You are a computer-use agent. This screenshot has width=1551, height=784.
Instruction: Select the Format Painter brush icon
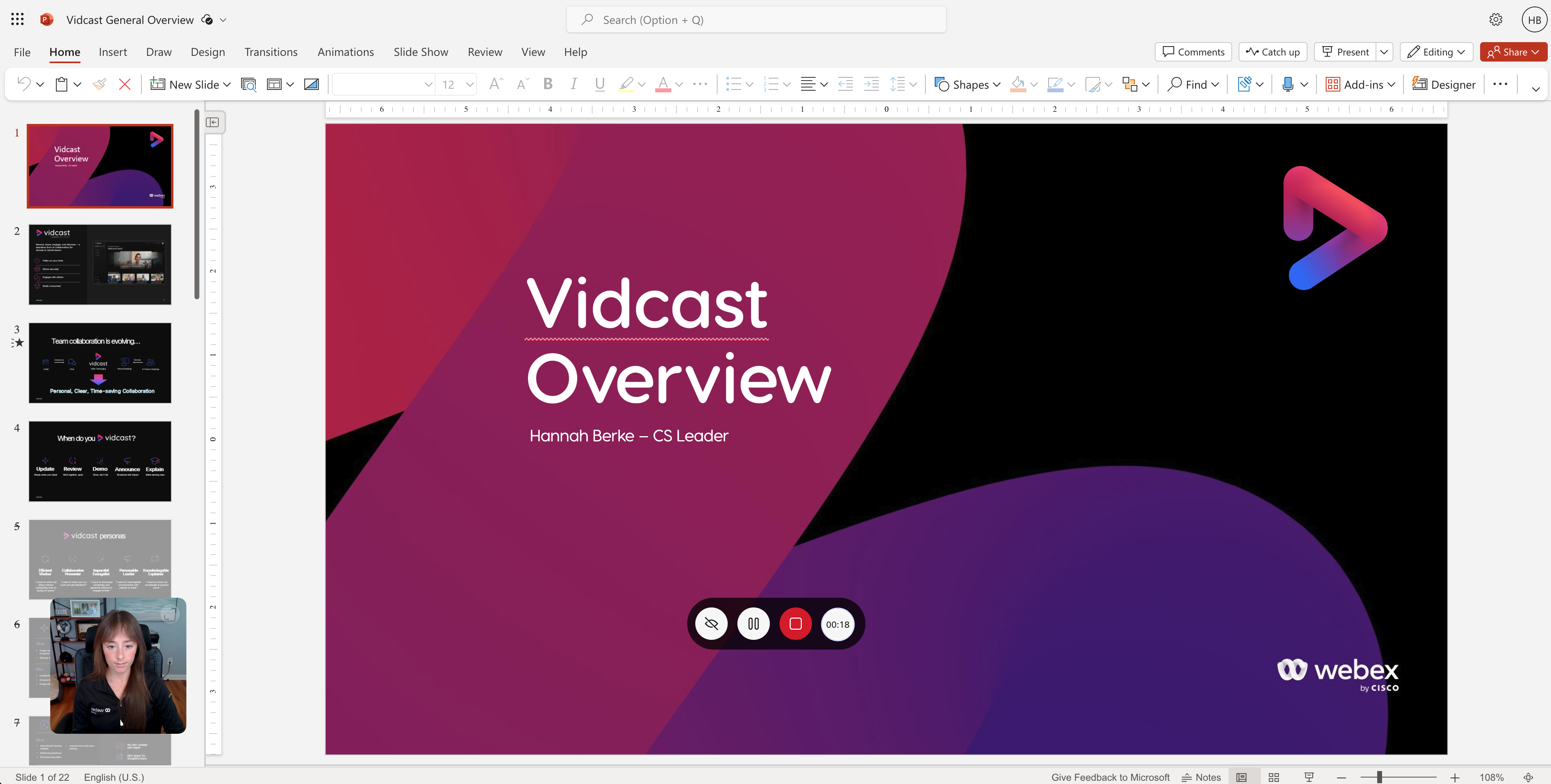99,84
